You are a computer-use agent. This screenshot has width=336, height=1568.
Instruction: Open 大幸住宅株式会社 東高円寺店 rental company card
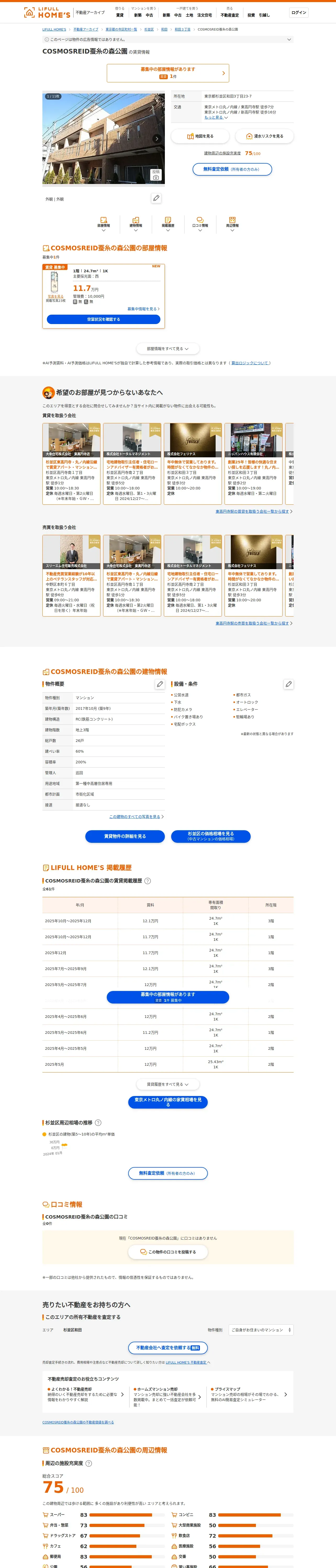pos(71,463)
